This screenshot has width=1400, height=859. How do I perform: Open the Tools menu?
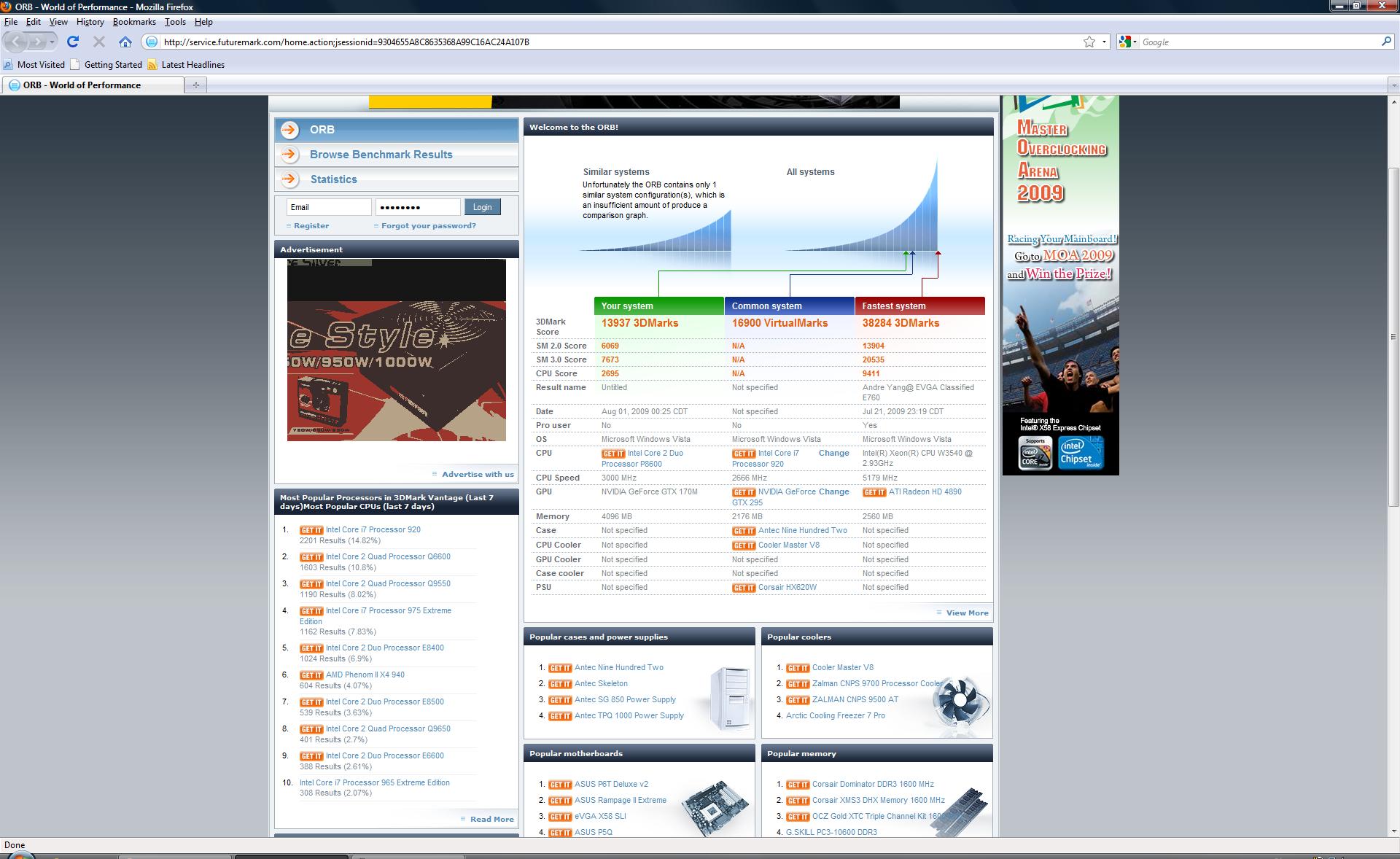tap(175, 22)
